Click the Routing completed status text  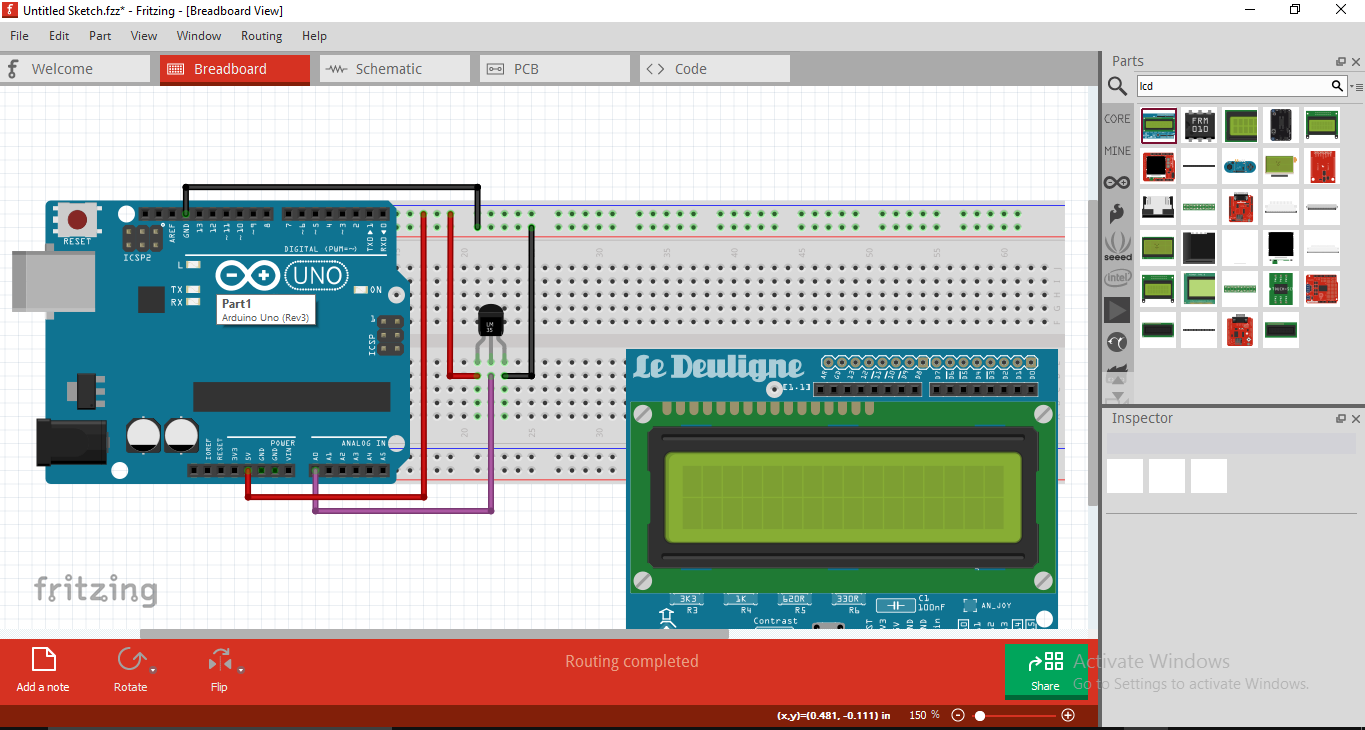click(632, 662)
